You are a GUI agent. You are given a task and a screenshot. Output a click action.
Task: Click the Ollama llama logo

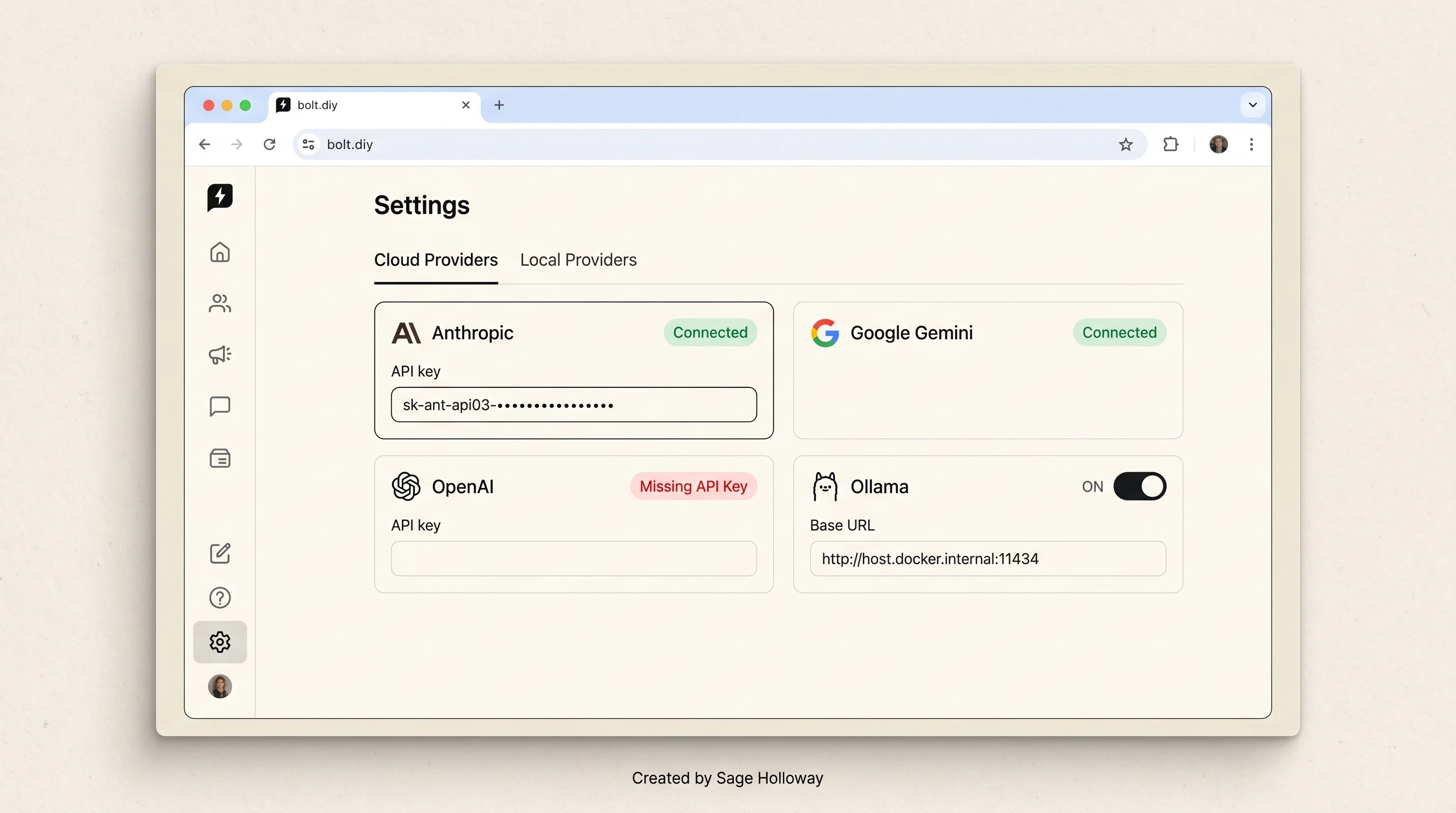[x=825, y=487]
